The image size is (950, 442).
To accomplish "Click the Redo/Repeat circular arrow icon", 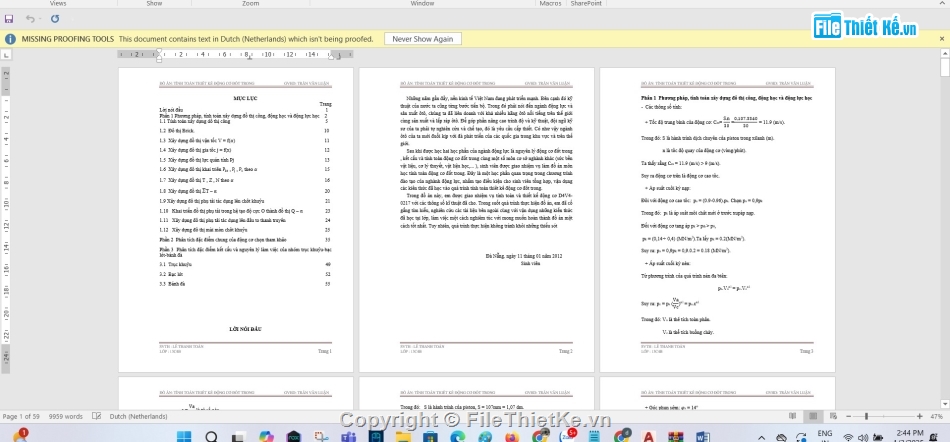I will click(55, 19).
